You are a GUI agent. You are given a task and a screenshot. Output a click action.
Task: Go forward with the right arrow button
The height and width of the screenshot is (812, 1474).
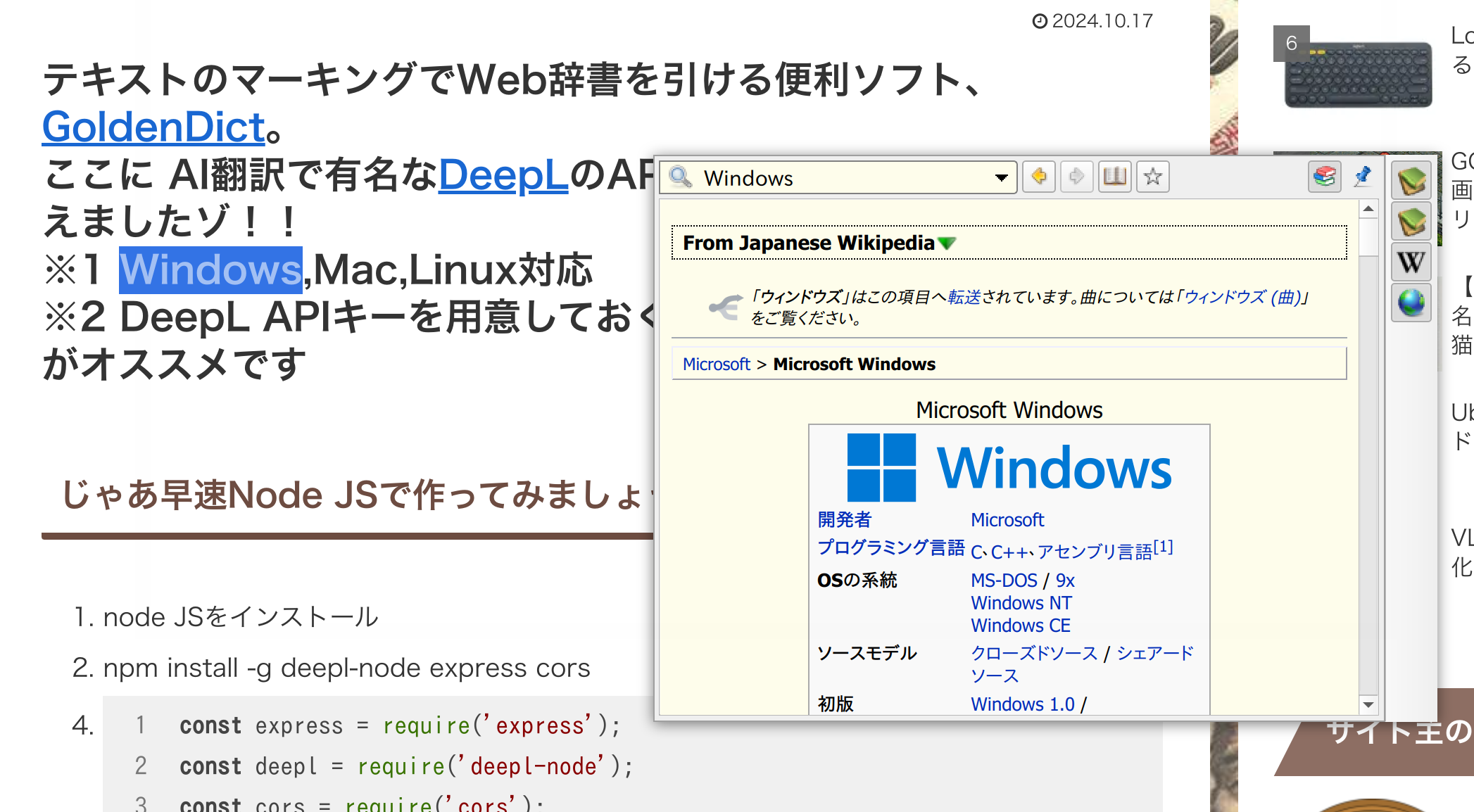[x=1076, y=177]
